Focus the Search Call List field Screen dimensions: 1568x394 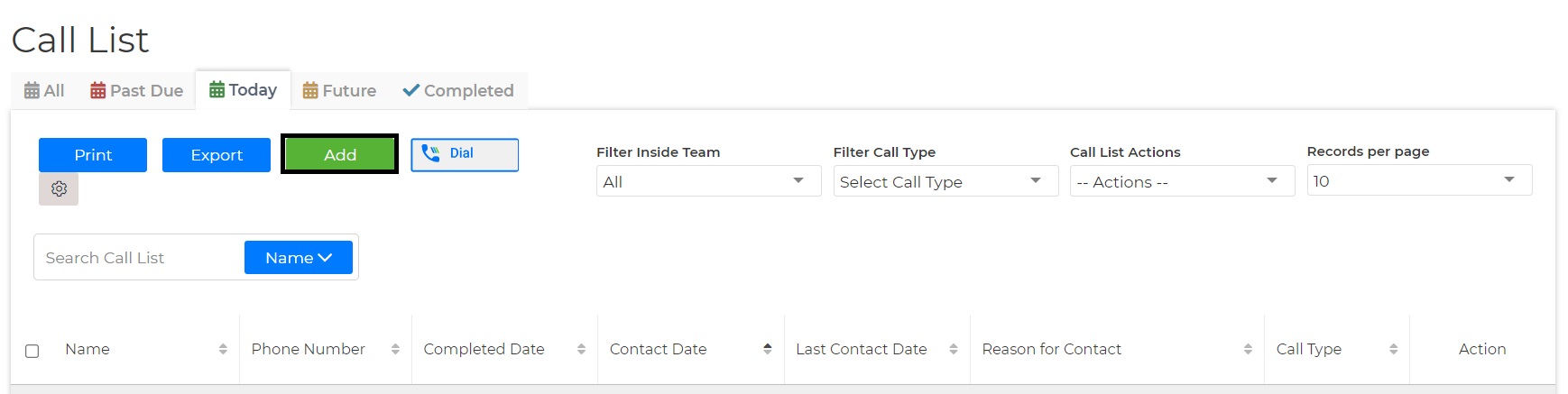(x=140, y=258)
